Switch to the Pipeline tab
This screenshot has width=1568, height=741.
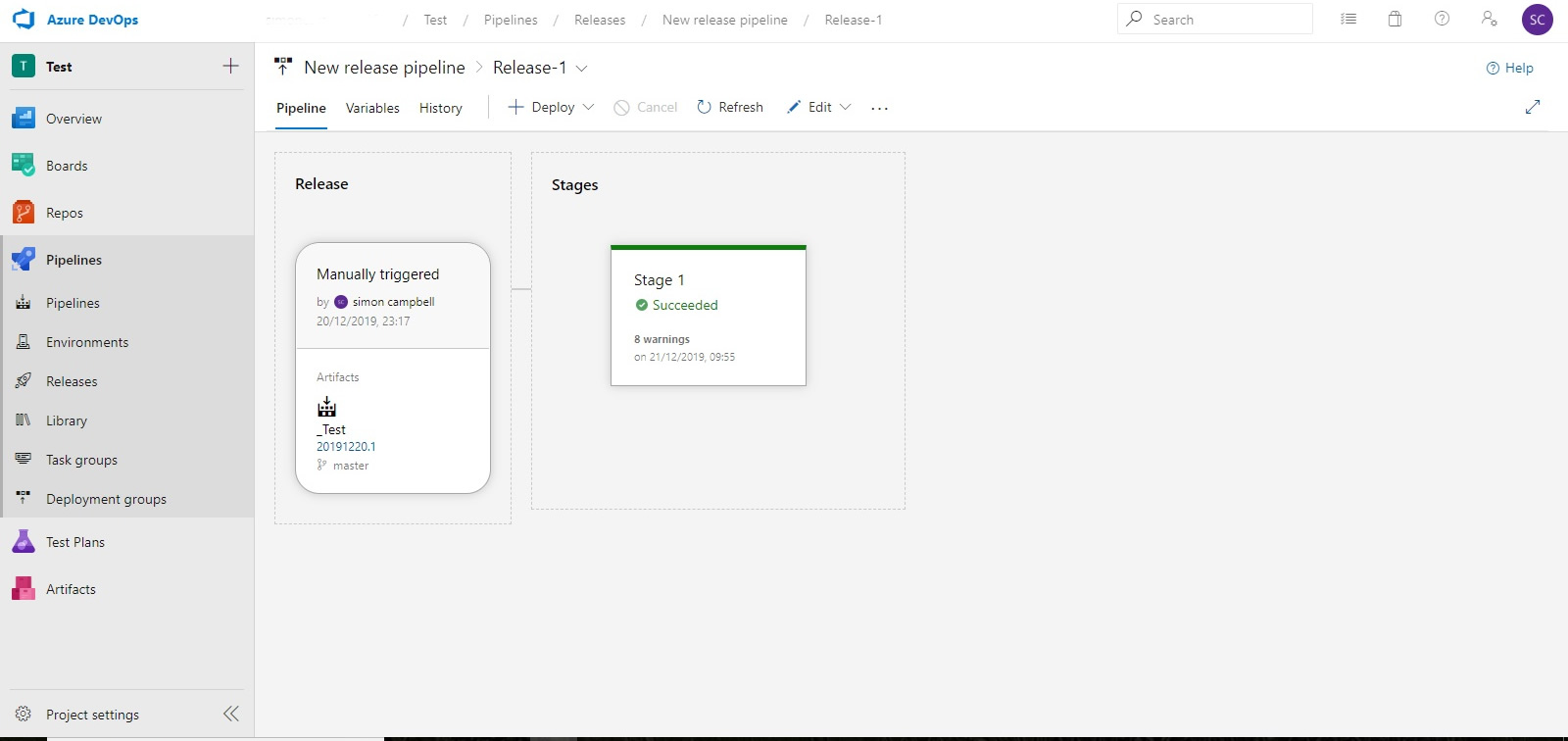tap(301, 108)
